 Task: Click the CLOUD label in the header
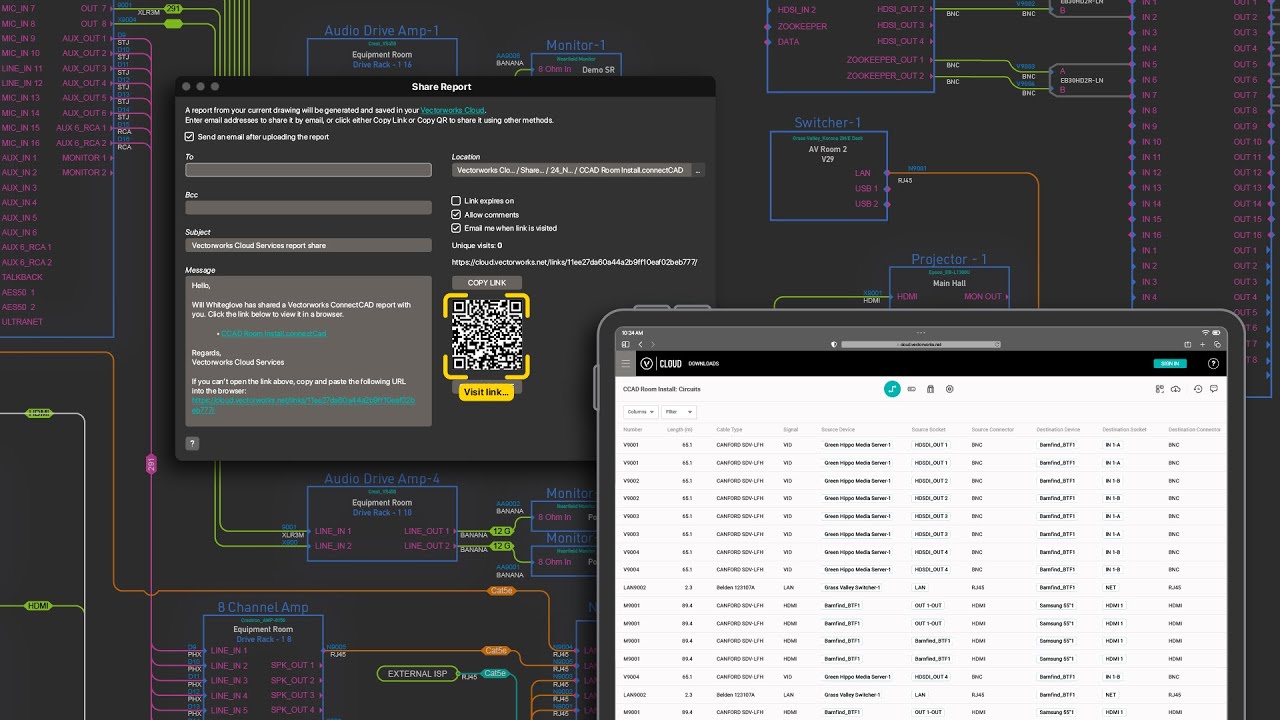tap(670, 364)
